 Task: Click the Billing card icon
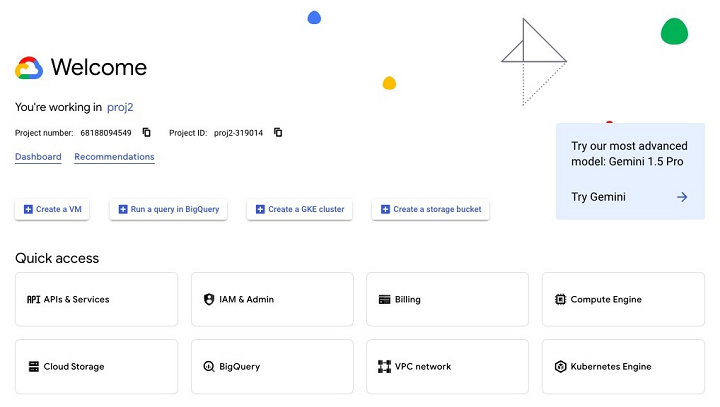point(385,299)
